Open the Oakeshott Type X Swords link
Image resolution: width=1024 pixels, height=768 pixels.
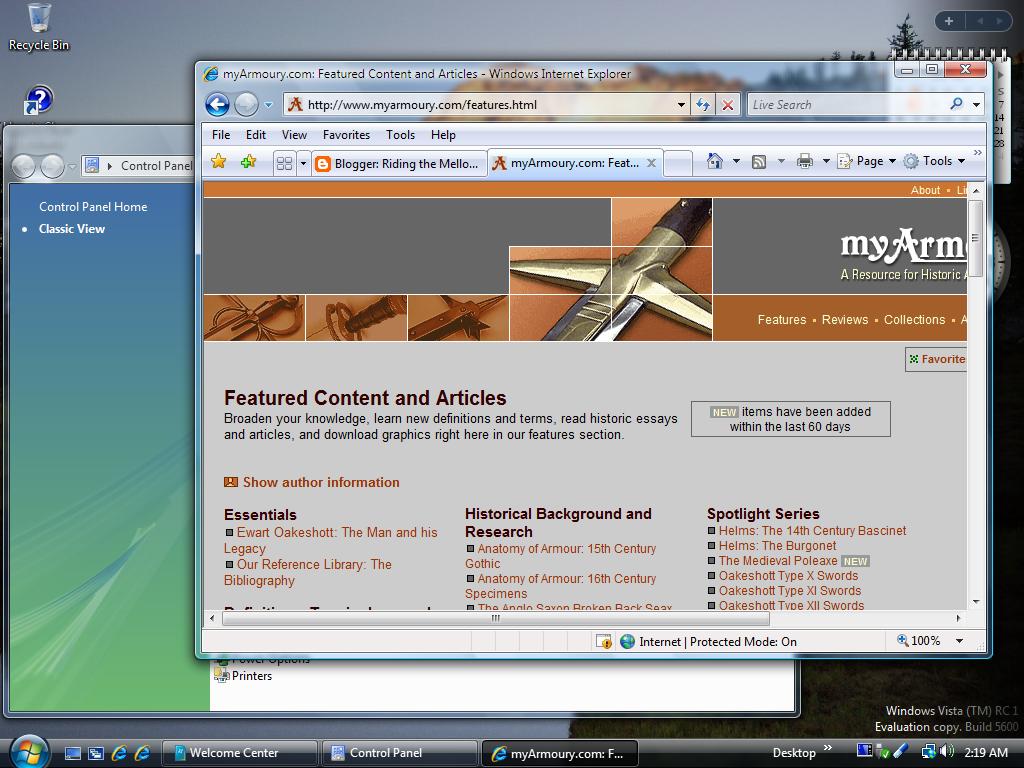(788, 575)
